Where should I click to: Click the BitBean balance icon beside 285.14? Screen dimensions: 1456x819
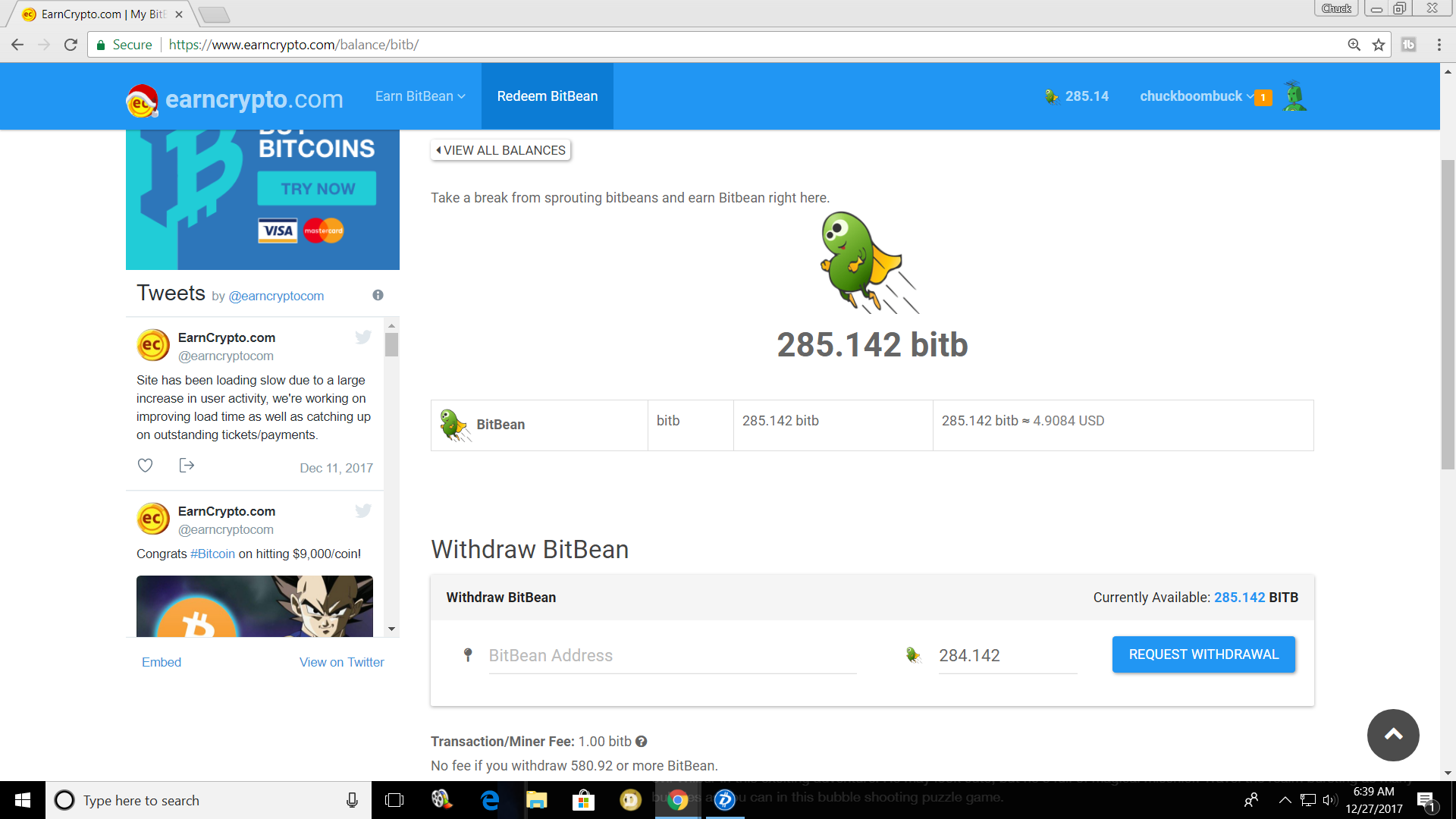click(x=1051, y=96)
